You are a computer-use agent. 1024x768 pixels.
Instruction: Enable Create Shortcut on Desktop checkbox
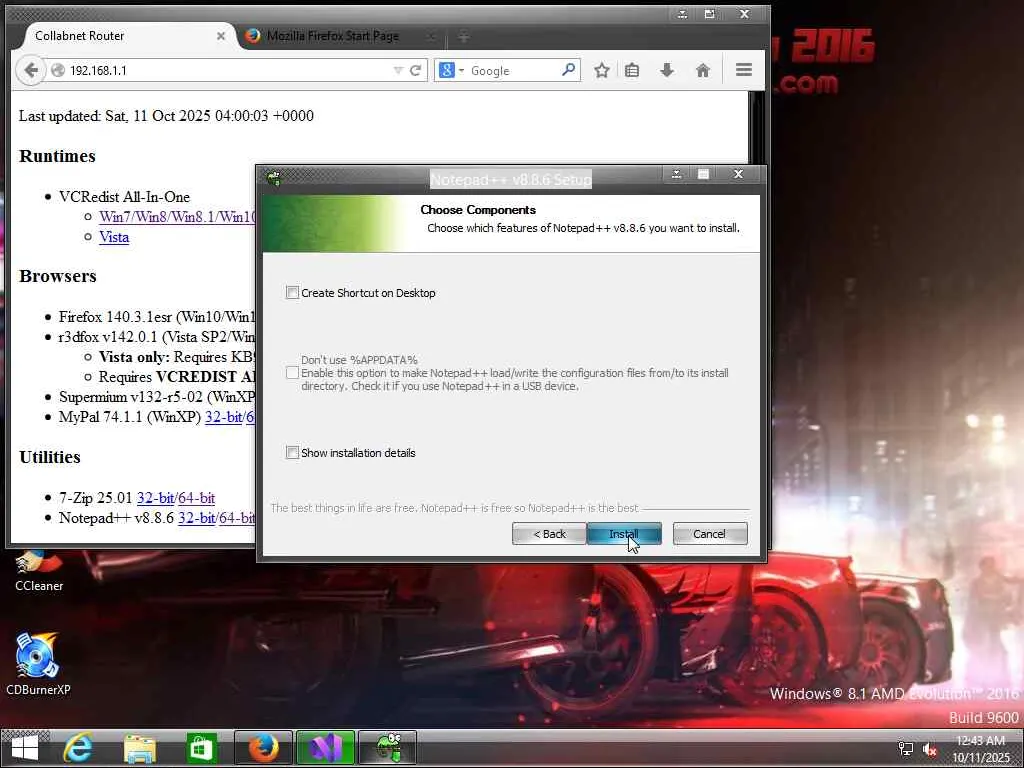292,293
